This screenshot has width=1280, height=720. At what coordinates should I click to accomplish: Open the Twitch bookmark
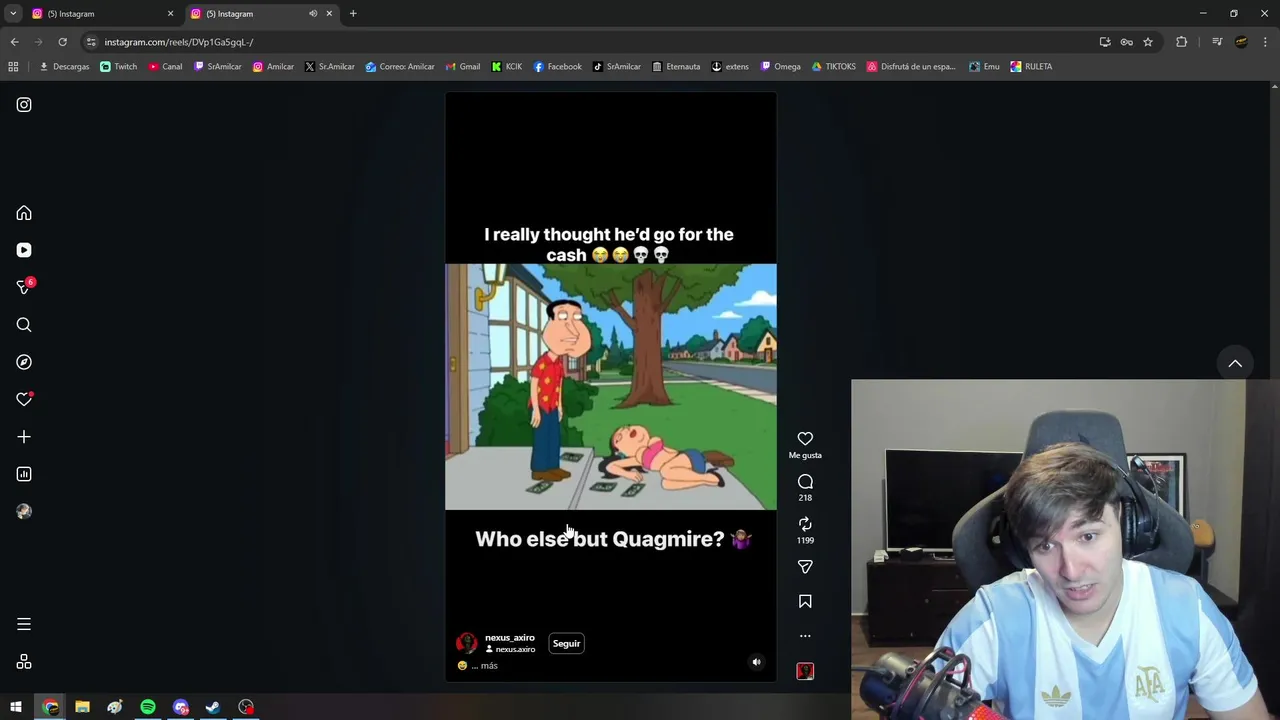[x=119, y=67]
